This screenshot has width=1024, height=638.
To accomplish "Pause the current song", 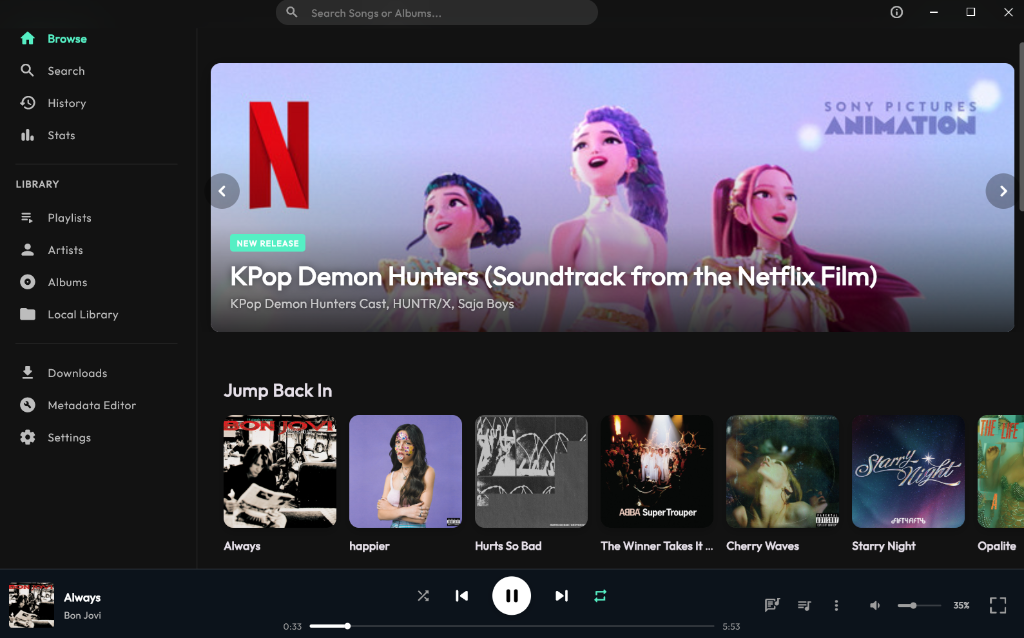I will coord(511,596).
